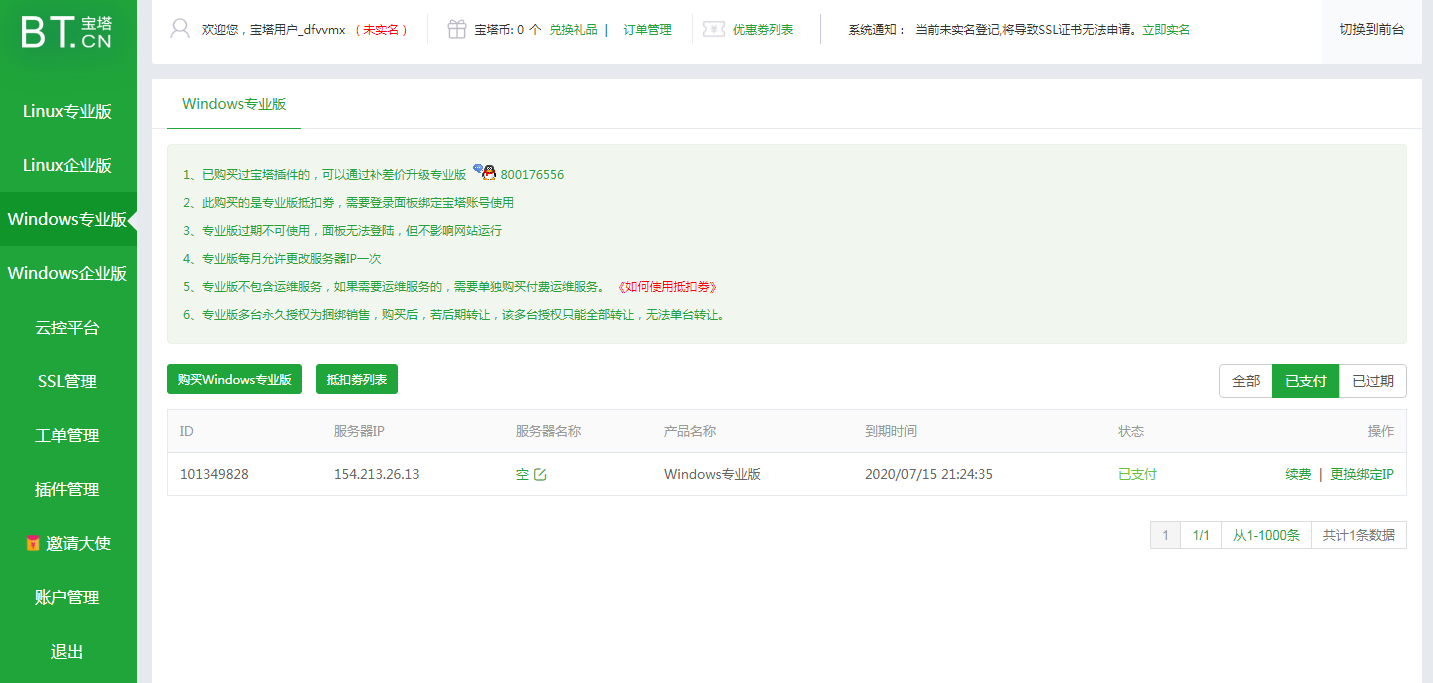This screenshot has width=1433, height=683.
Task: Click 更换绑定IP for order 101349828
Action: point(1362,474)
